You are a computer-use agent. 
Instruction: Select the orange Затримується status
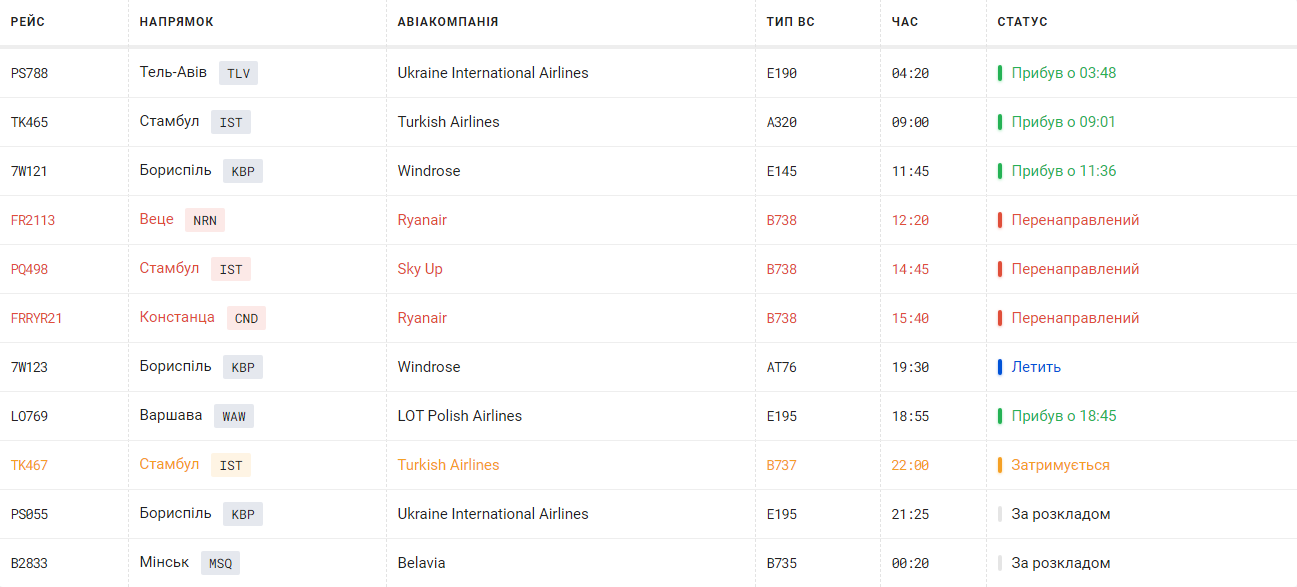(1060, 465)
